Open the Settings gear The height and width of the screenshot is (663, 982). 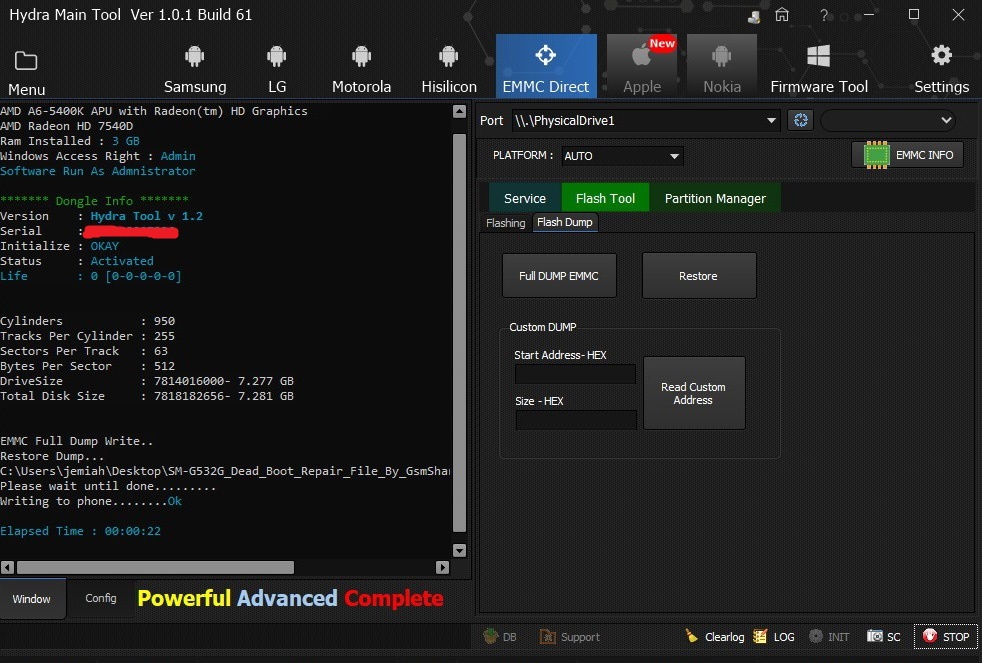click(x=941, y=68)
